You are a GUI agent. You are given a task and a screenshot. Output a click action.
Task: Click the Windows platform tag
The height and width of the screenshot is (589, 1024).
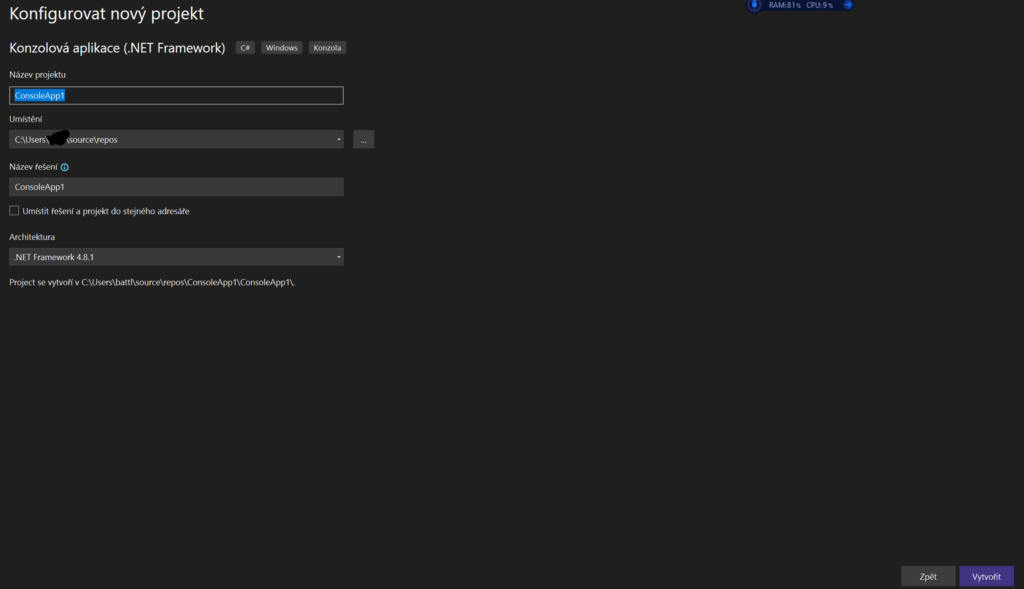pos(282,48)
